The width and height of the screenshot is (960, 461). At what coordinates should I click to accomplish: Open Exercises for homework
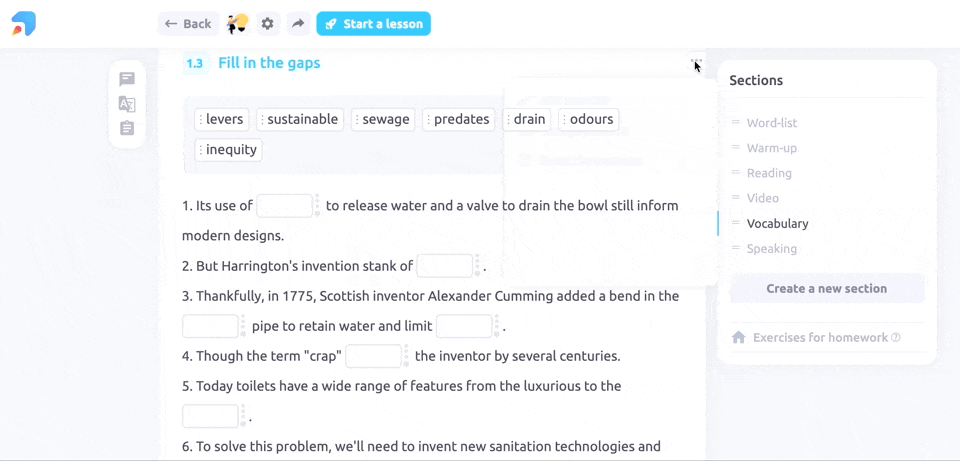pyautogui.click(x=820, y=338)
